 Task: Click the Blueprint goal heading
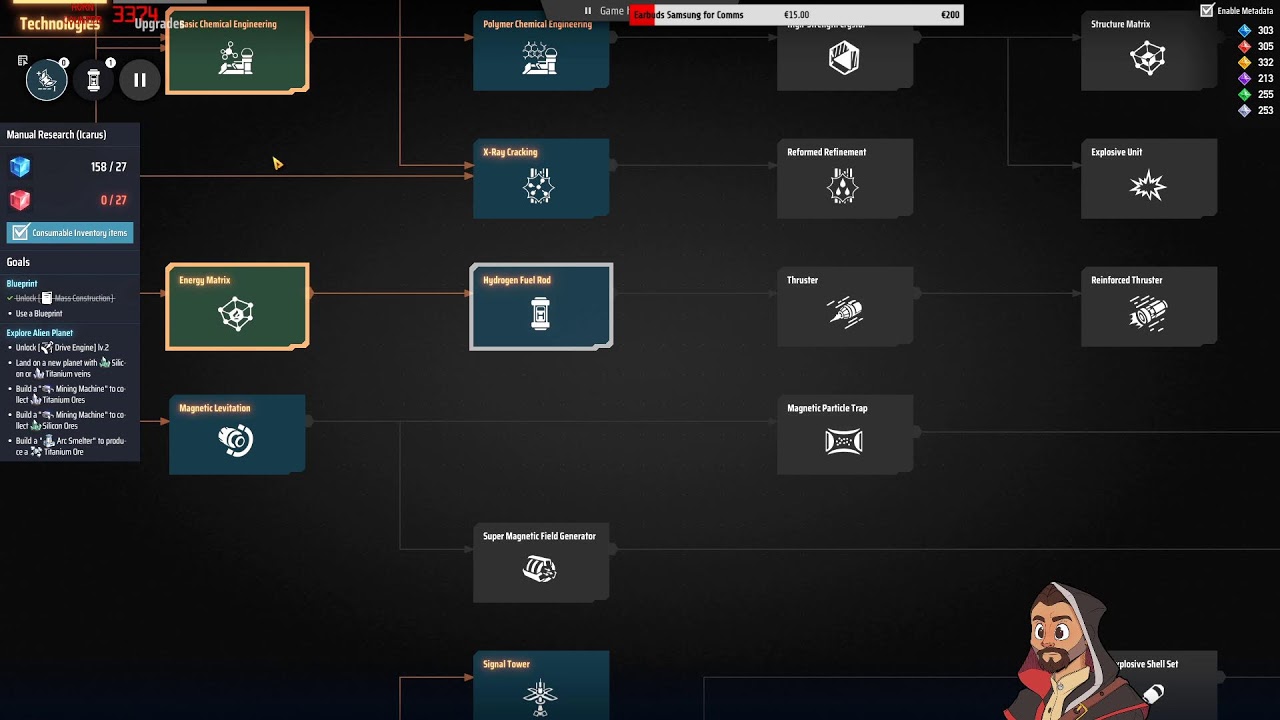[22, 284]
